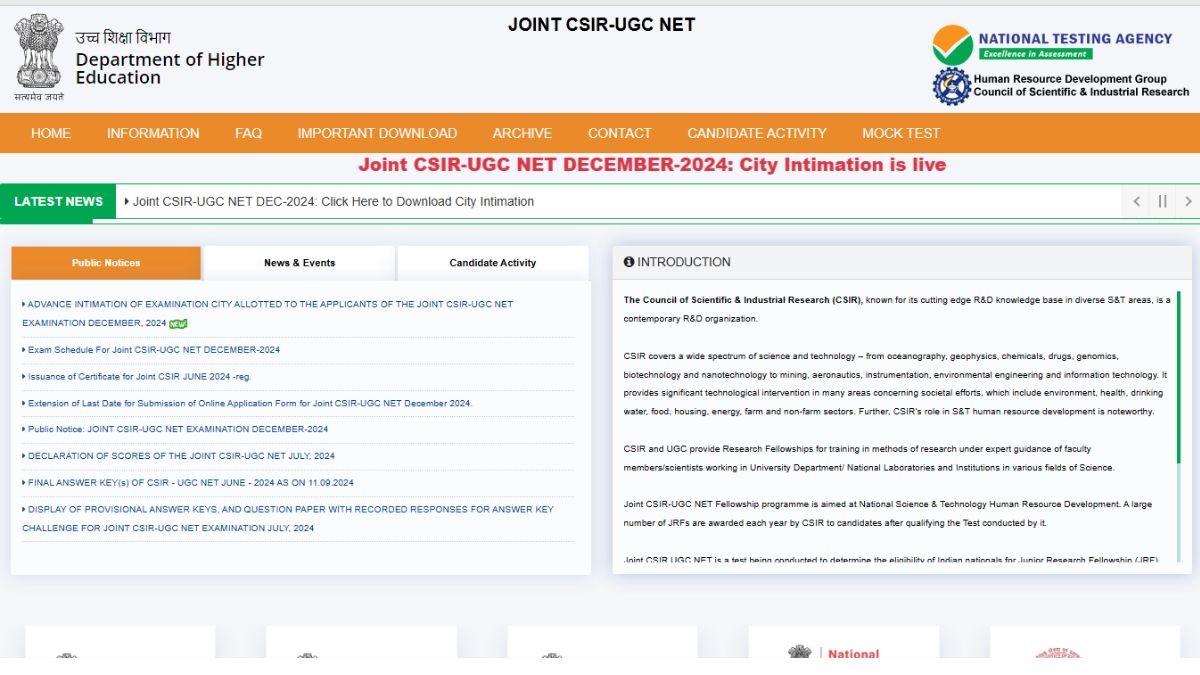This screenshot has width=1200, height=675.
Task: Click the CSIR gear logo
Action: point(951,87)
